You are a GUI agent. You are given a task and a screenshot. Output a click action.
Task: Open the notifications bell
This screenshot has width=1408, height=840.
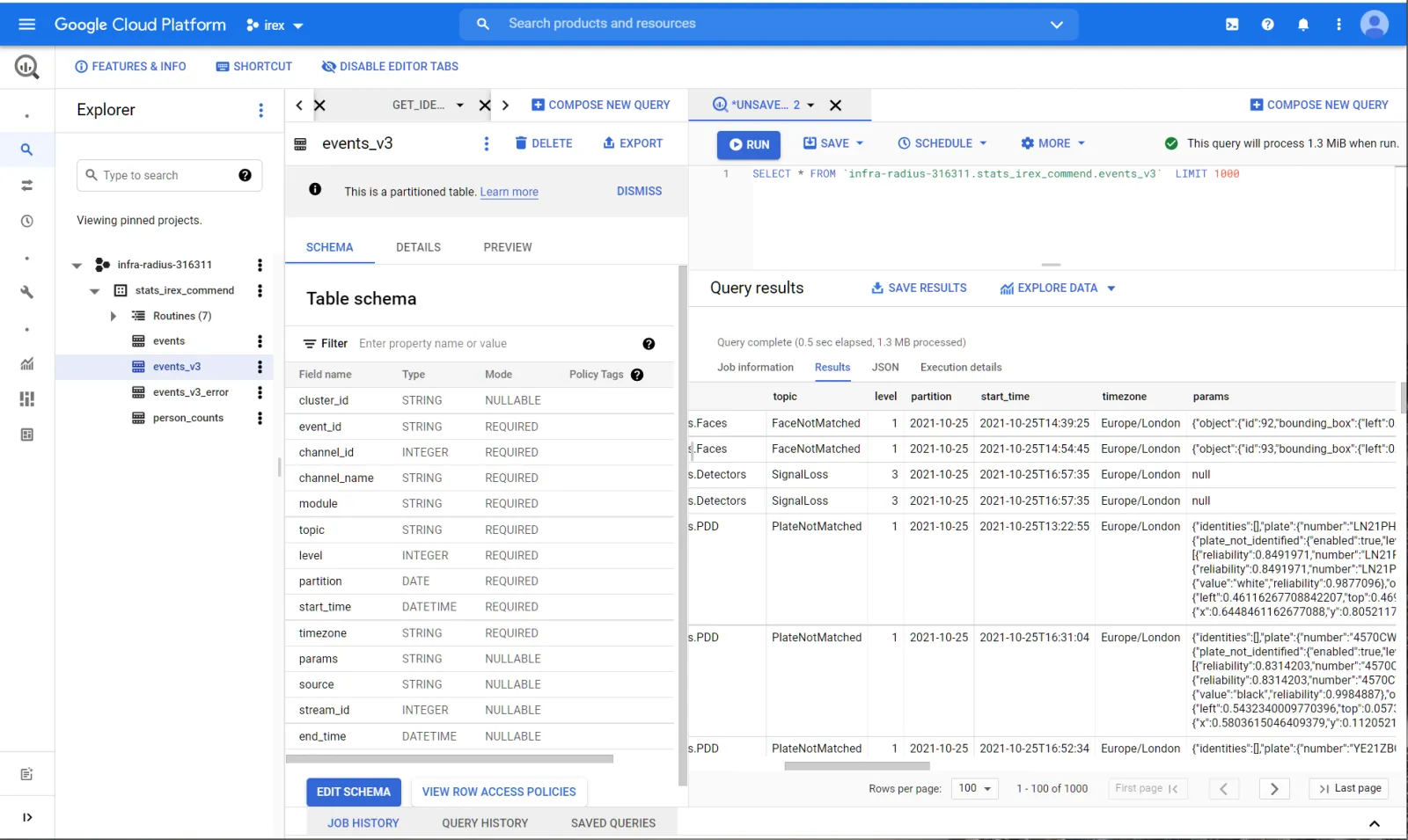coord(1303,25)
